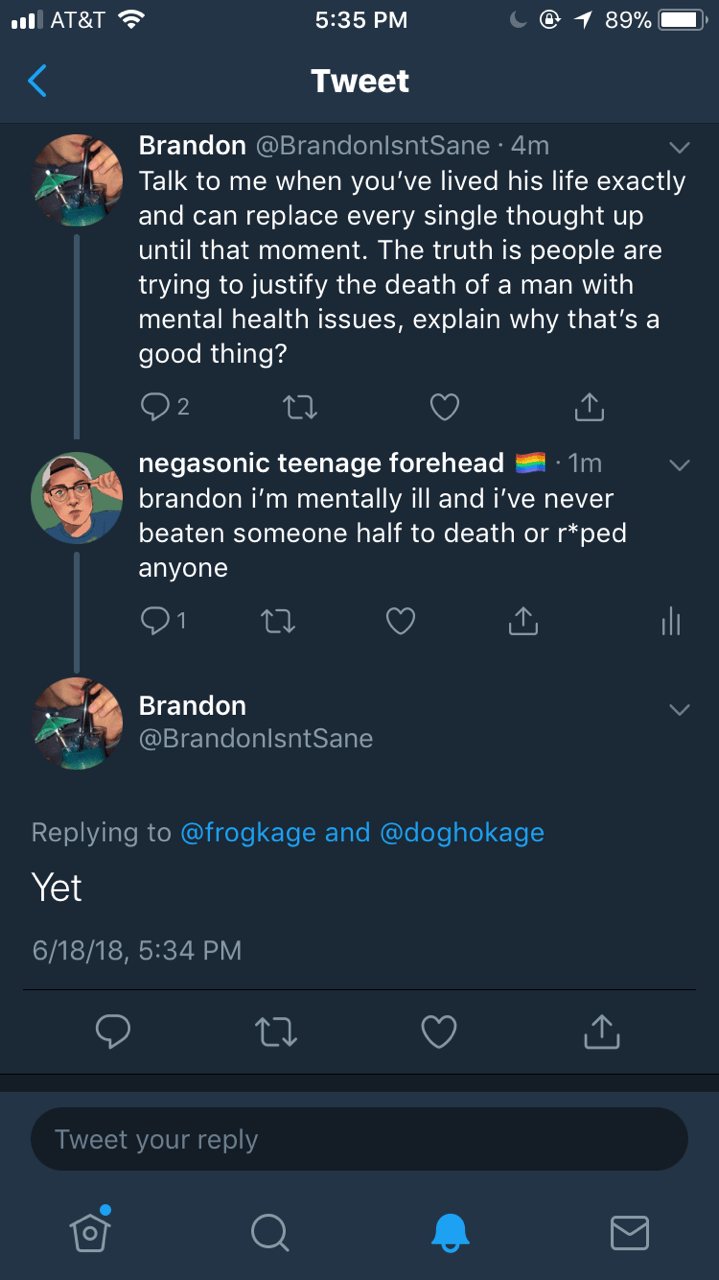Tap the "Tweet your reply" field
The height and width of the screenshot is (1280, 719).
tap(359, 1139)
